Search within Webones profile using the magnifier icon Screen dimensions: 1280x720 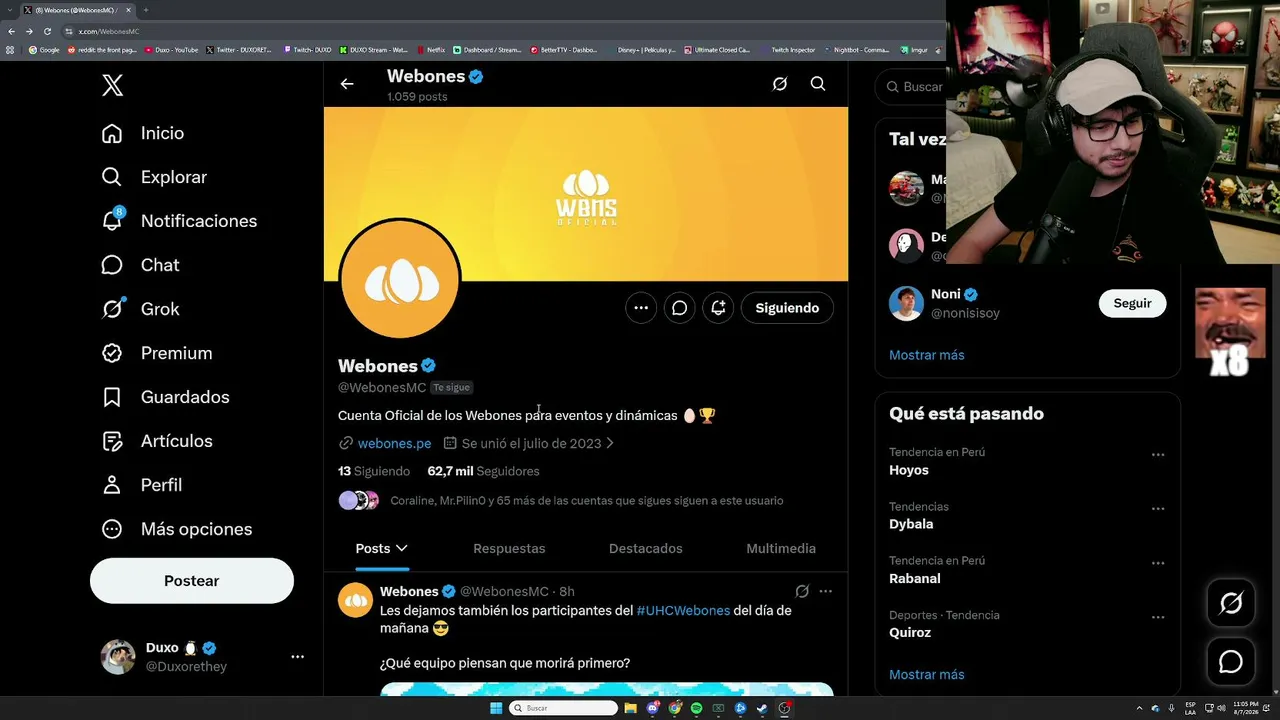pos(818,84)
